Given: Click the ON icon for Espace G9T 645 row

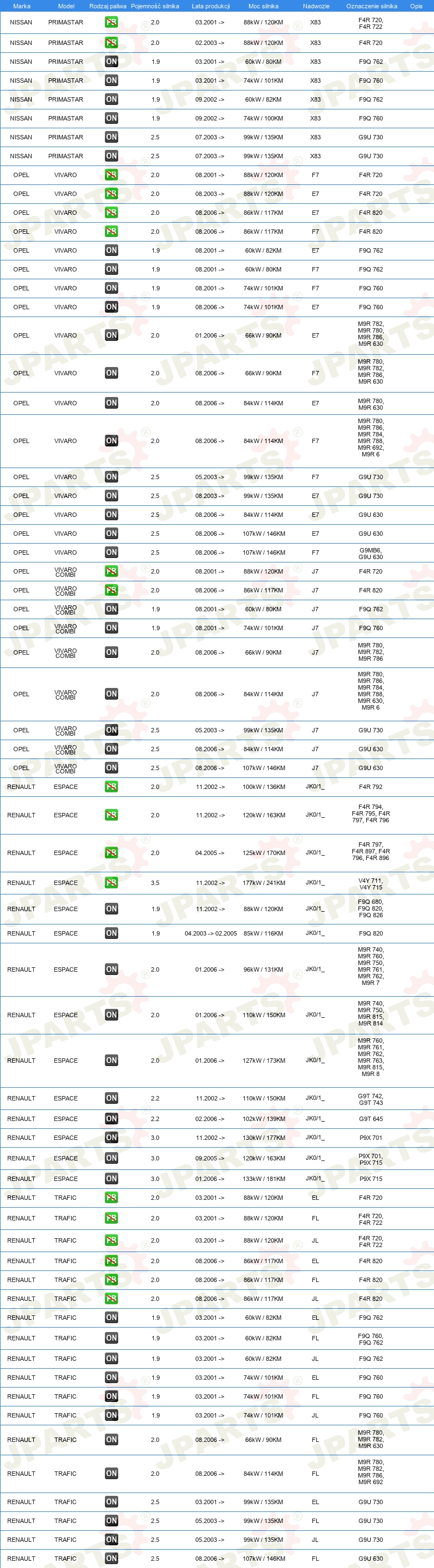Looking at the screenshot, I should (112, 1119).
